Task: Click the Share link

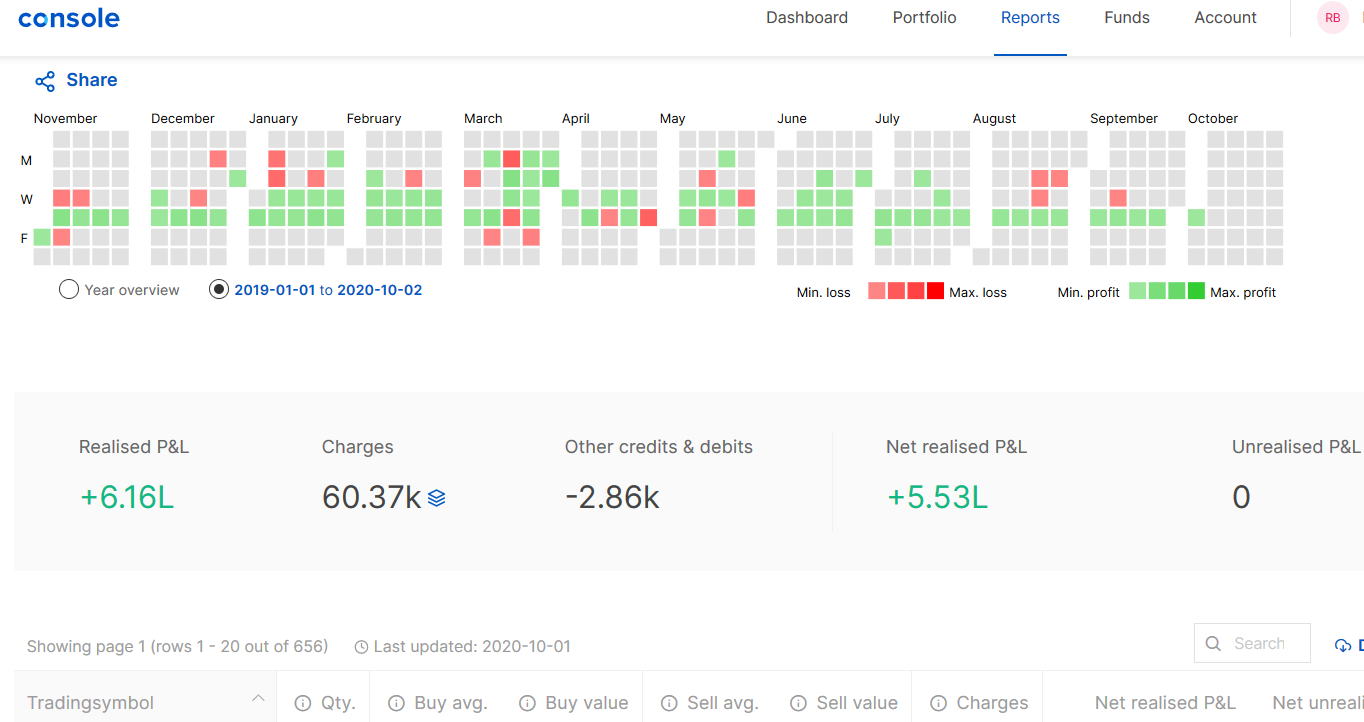Action: point(92,80)
